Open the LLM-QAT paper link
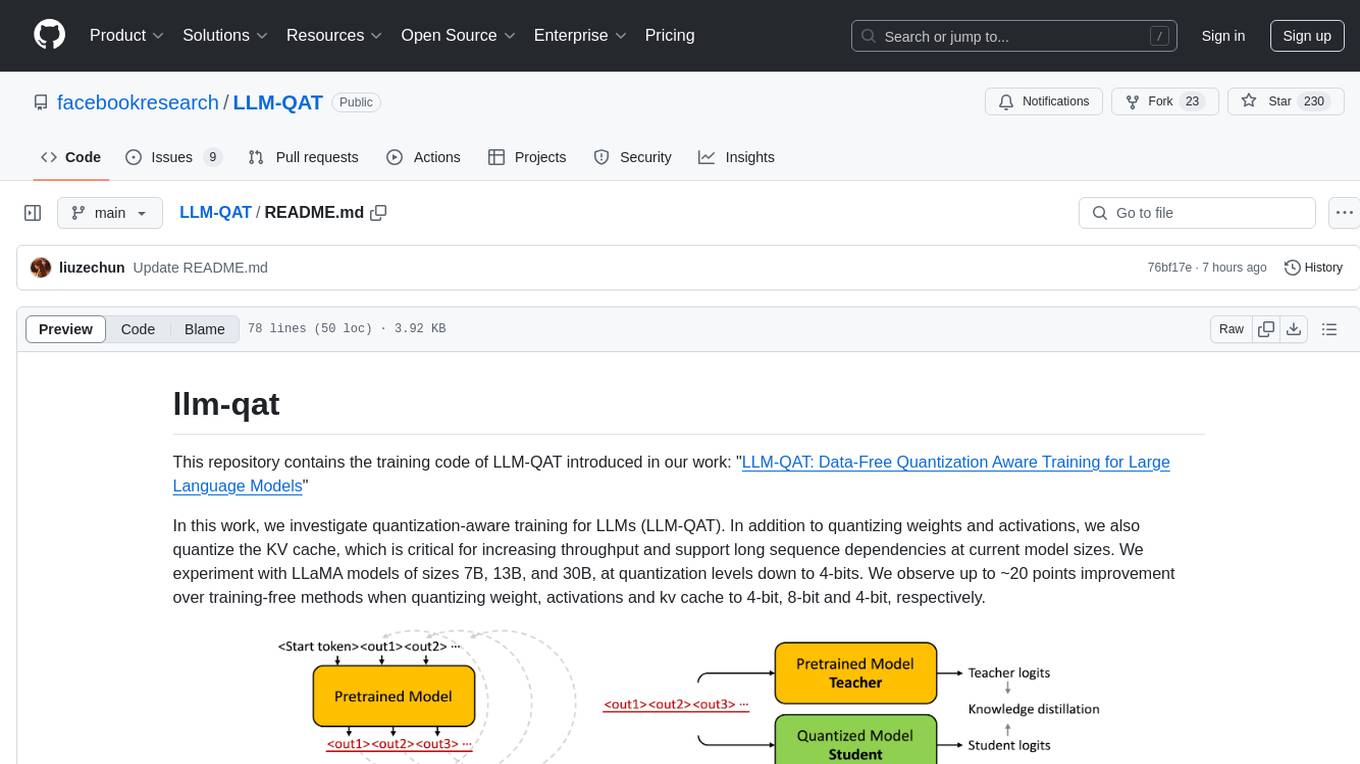This screenshot has height=764, width=1360. tap(671, 474)
